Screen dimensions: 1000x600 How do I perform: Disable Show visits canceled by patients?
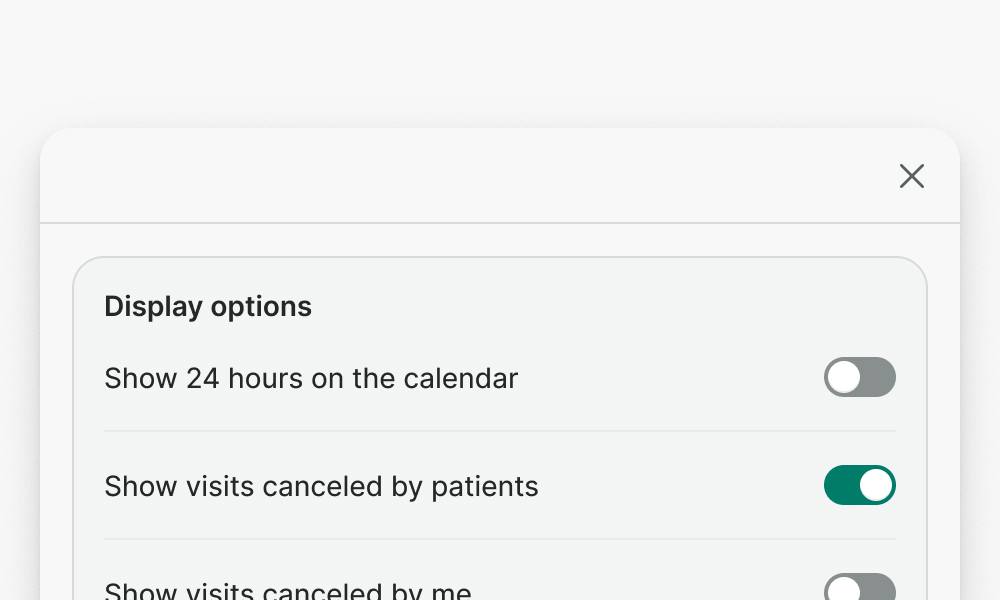tap(859, 485)
